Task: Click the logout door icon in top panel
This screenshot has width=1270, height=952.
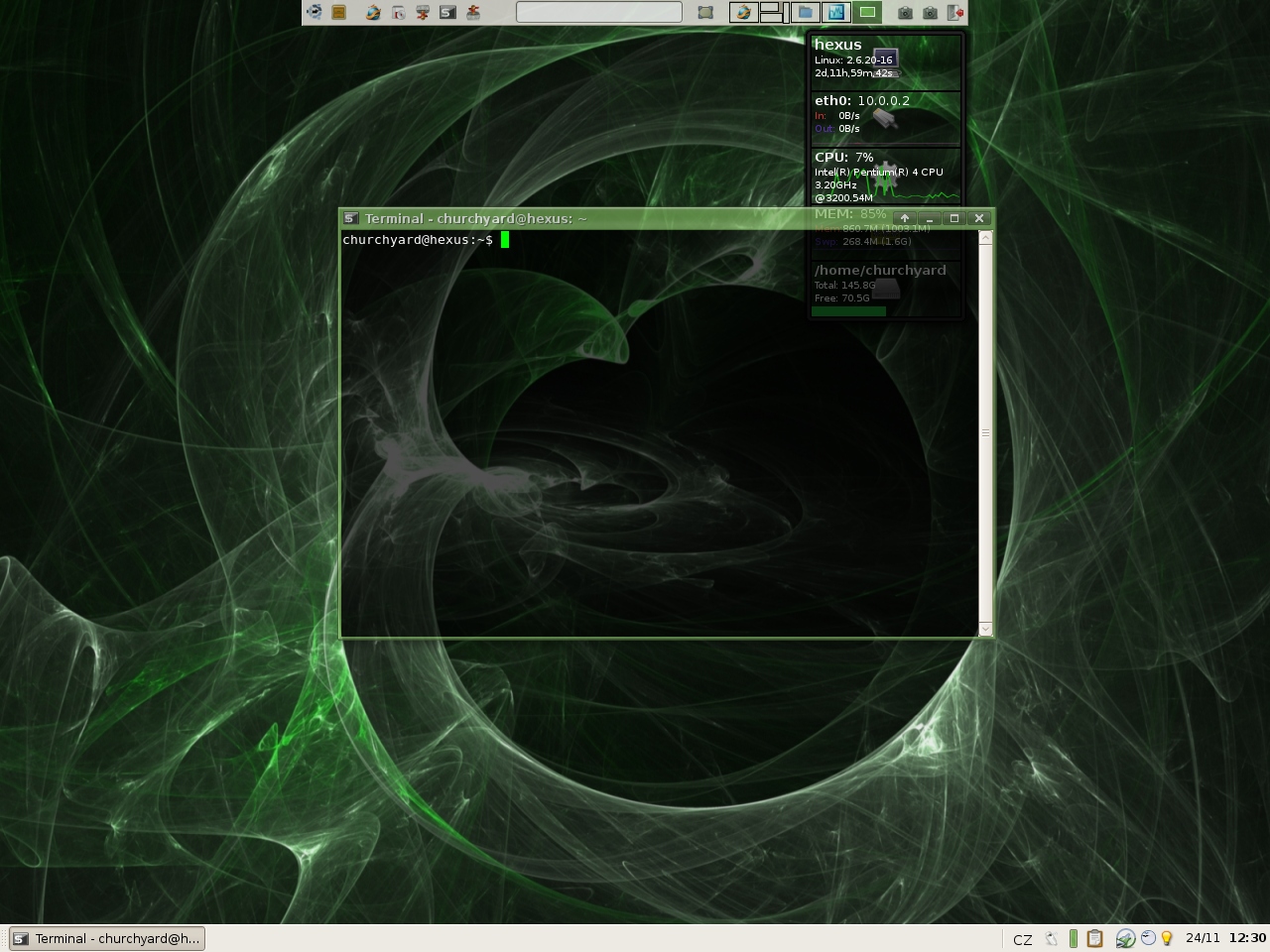Action: [955, 12]
